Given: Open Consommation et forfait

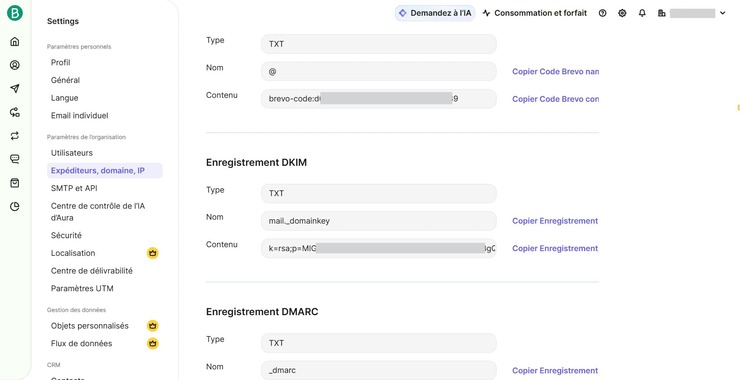Looking at the screenshot, I should tap(535, 13).
